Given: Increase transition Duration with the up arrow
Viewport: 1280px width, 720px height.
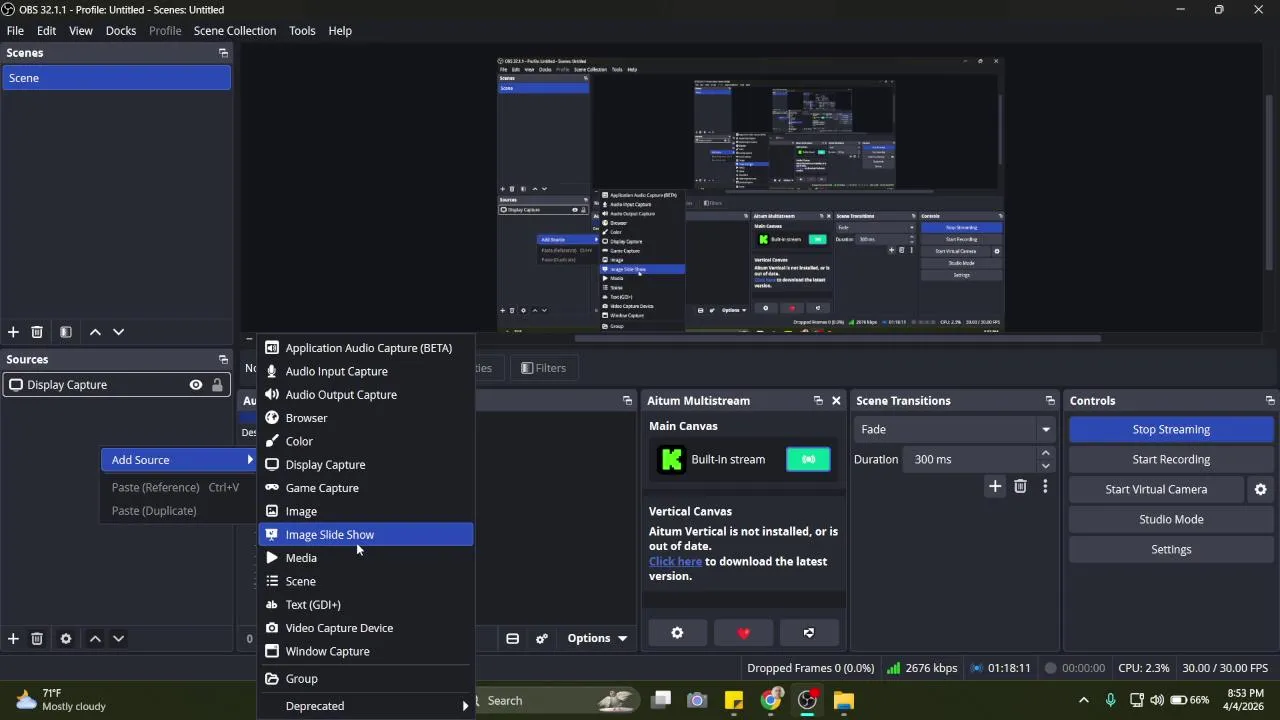Looking at the screenshot, I should coord(1046,453).
